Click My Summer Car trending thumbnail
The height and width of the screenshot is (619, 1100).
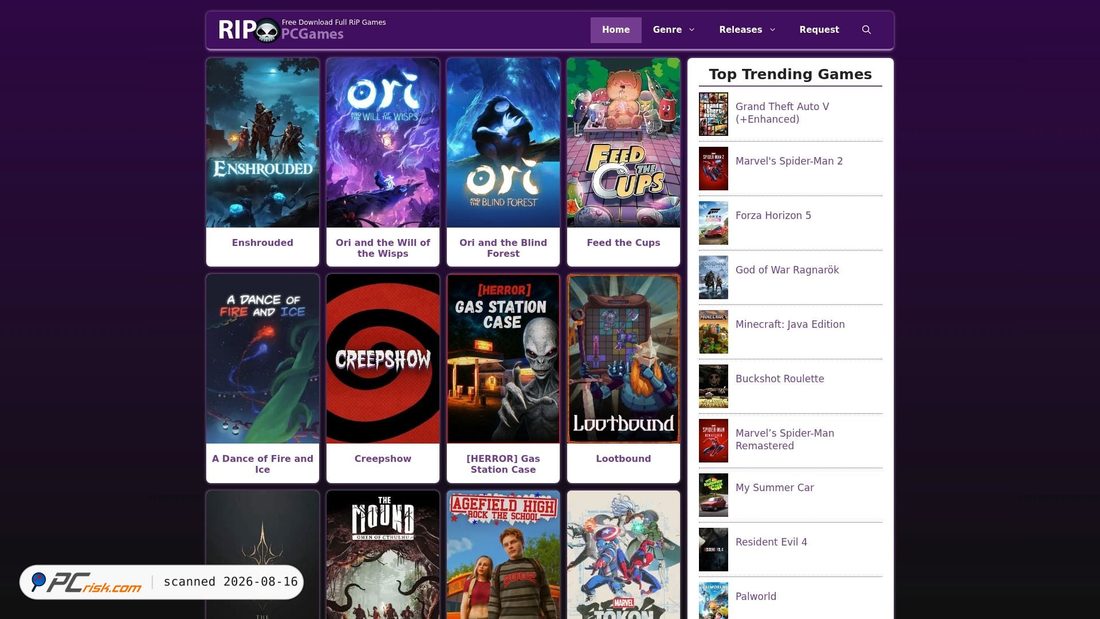click(x=713, y=495)
